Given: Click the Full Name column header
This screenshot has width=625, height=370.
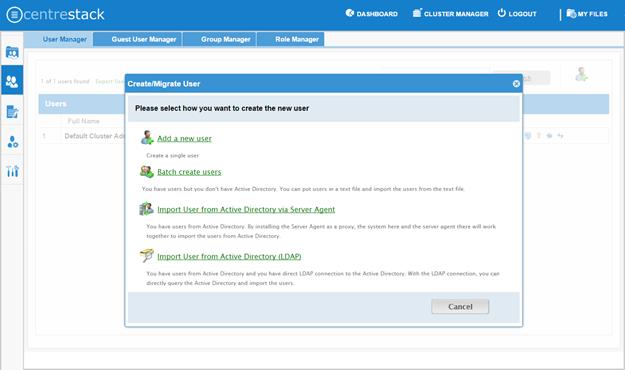Looking at the screenshot, I should 83,121.
